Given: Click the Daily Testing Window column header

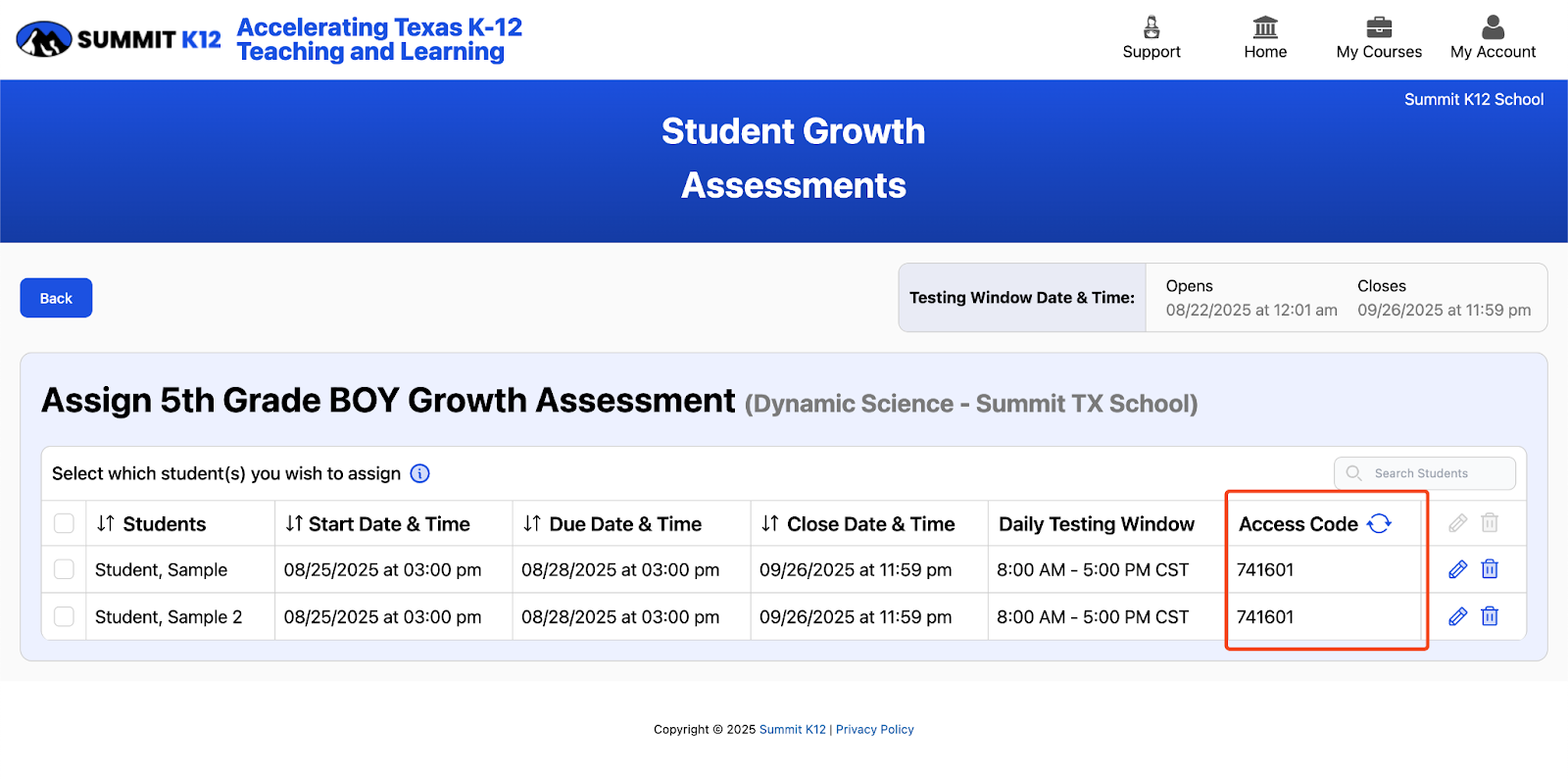Looking at the screenshot, I should pyautogui.click(x=1097, y=524).
